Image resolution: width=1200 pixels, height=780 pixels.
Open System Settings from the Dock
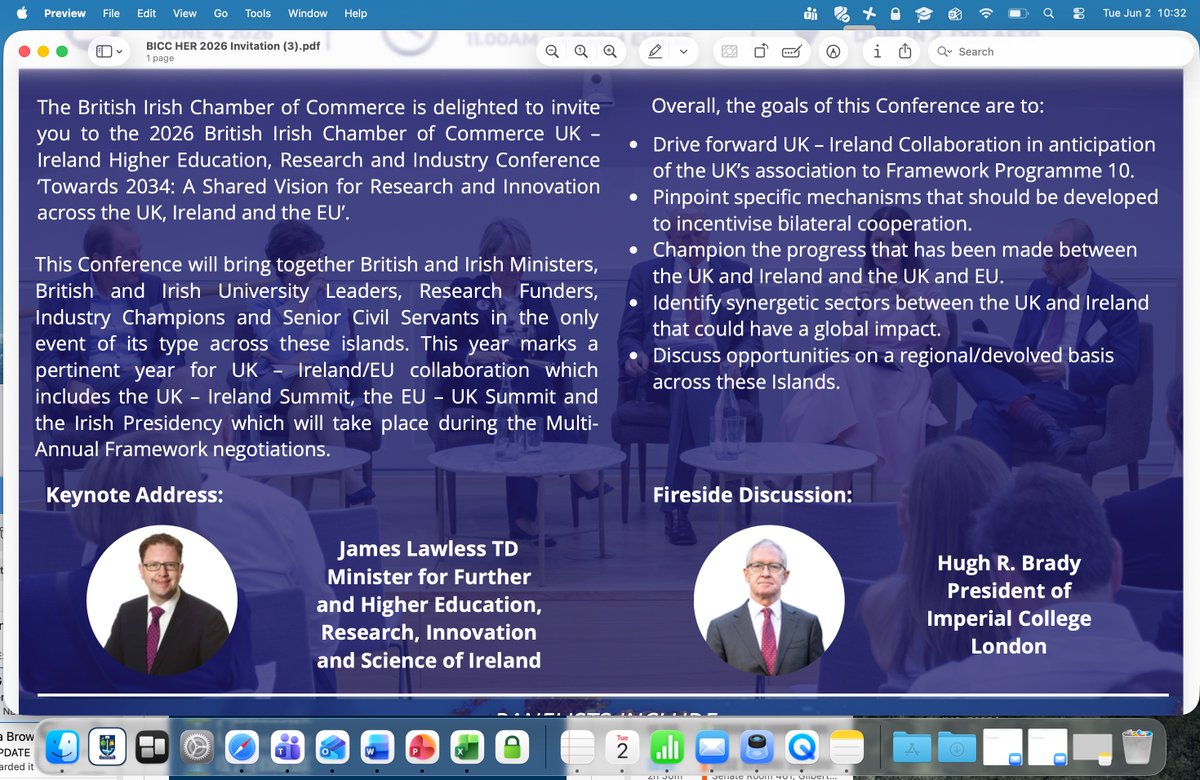(x=197, y=747)
